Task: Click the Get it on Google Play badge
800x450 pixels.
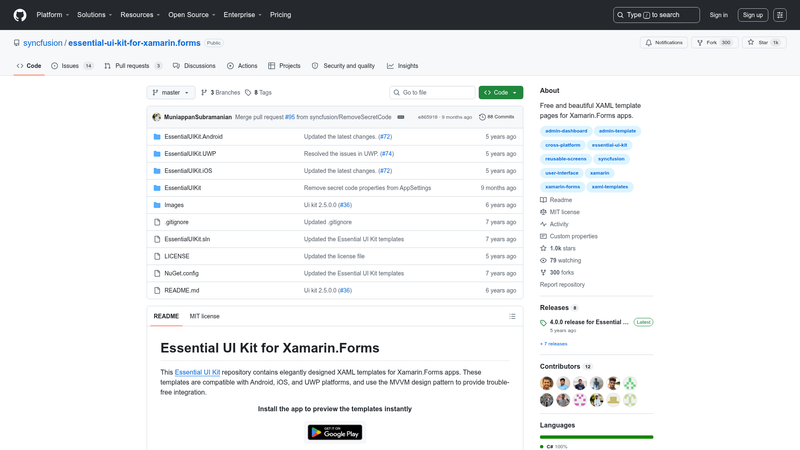Action: [335, 433]
